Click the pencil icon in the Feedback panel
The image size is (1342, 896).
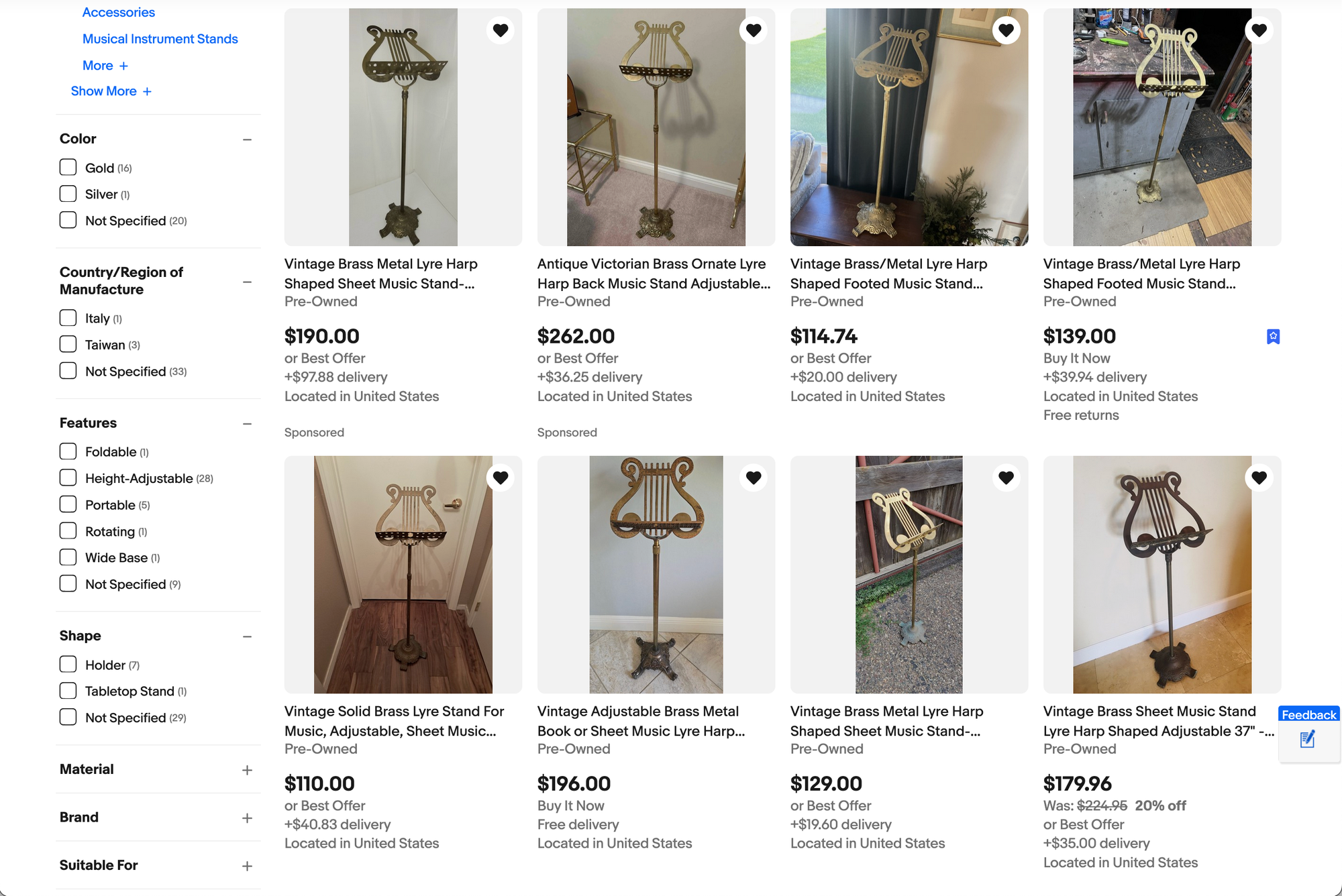pos(1306,740)
